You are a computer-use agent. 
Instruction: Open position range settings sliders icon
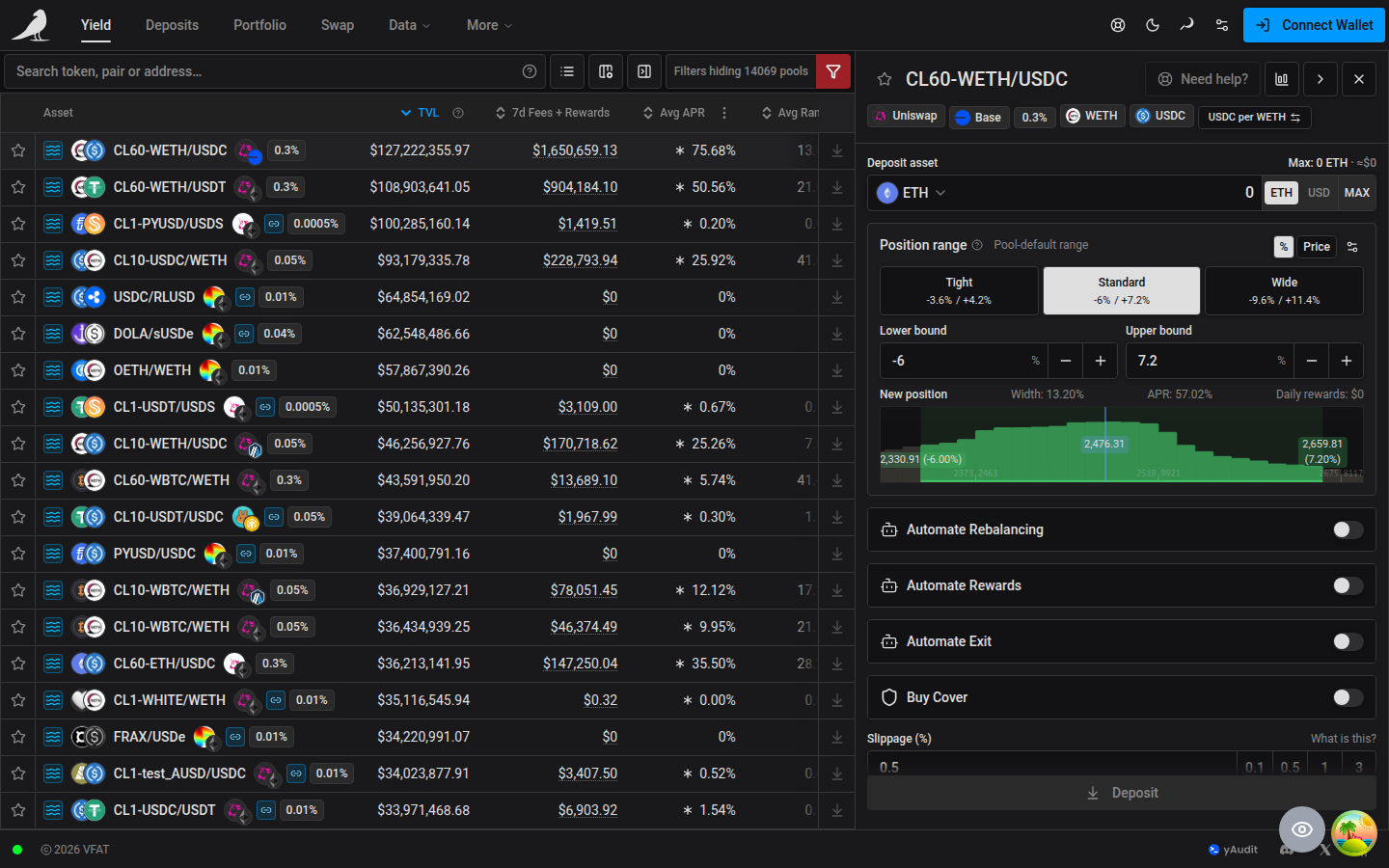[x=1352, y=247]
